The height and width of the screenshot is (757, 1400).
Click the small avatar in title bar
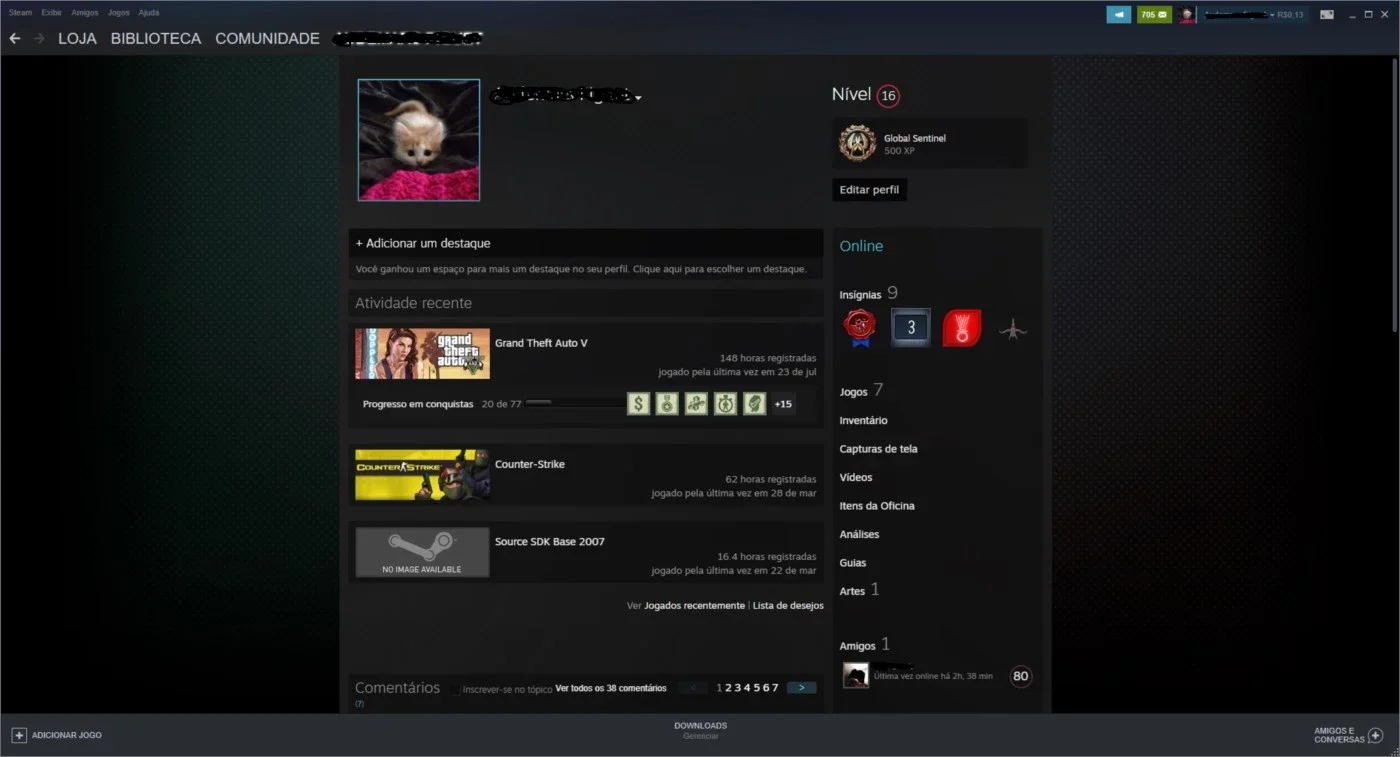pos(1186,14)
